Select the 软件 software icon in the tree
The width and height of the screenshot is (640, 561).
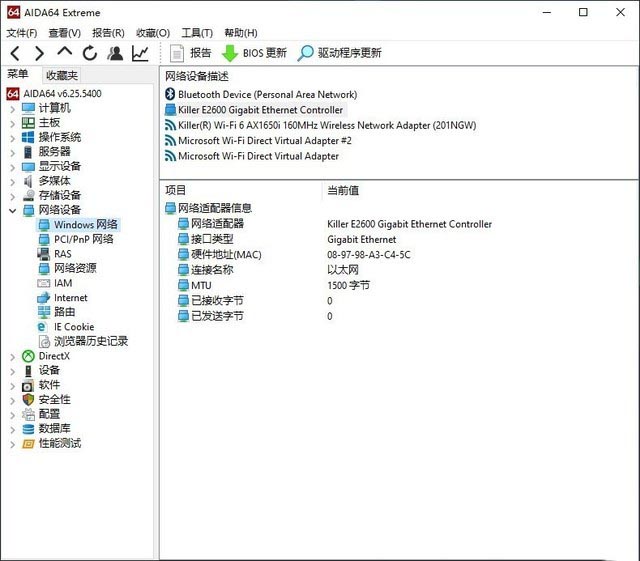28,385
